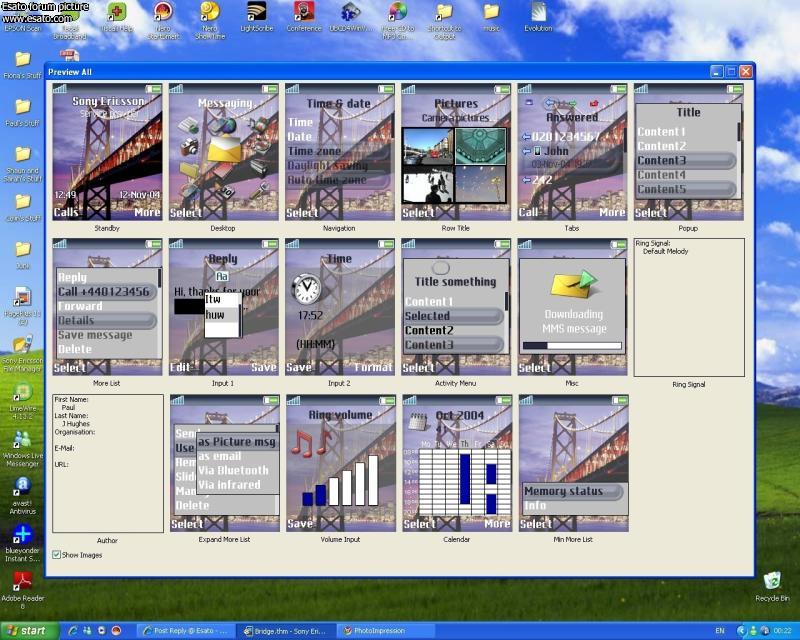This screenshot has width=800, height=640.
Task: Click the Ring Signal info box
Action: pos(689,307)
